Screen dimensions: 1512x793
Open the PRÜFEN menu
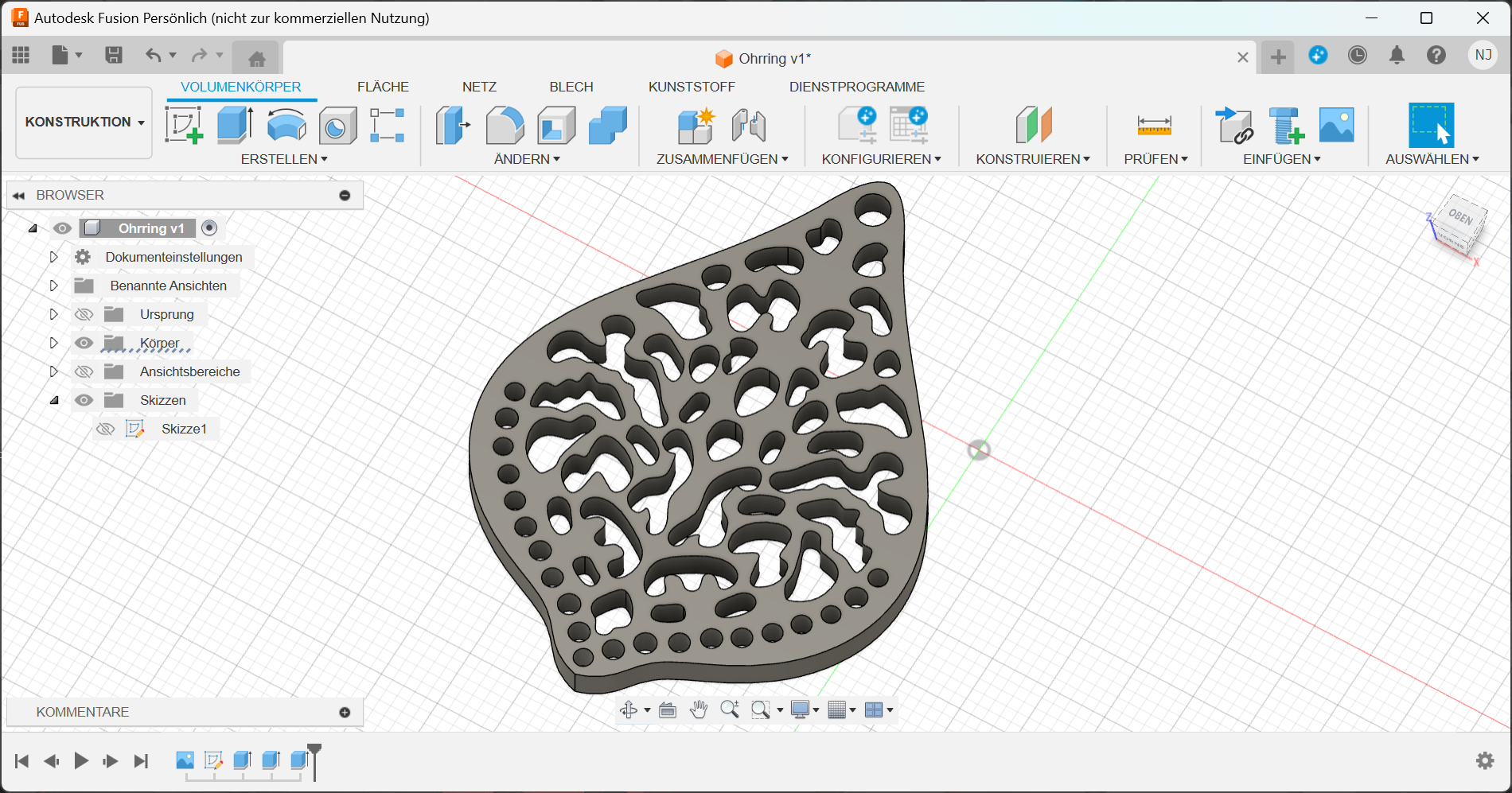[1155, 159]
